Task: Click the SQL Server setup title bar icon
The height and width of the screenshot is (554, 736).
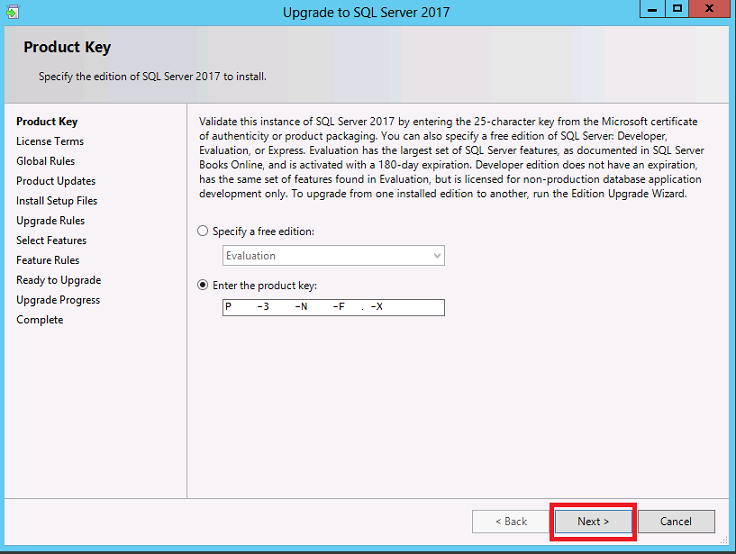Action: click(12, 11)
